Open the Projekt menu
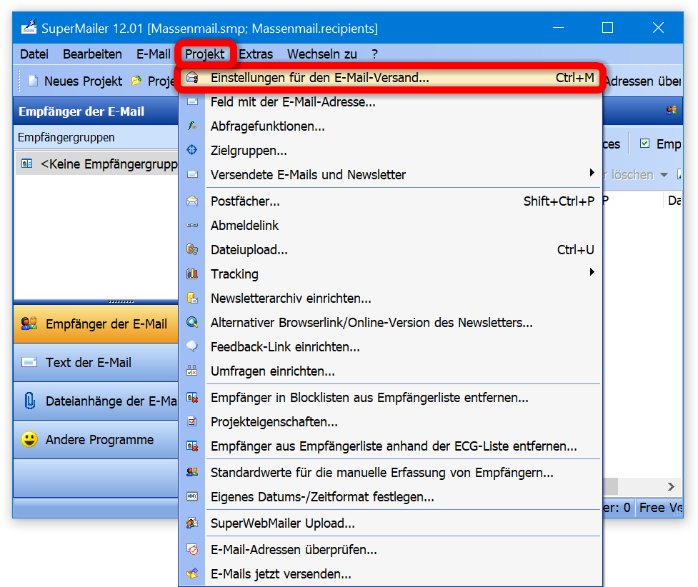Image resolution: width=698 pixels, height=587 pixels. (x=205, y=54)
